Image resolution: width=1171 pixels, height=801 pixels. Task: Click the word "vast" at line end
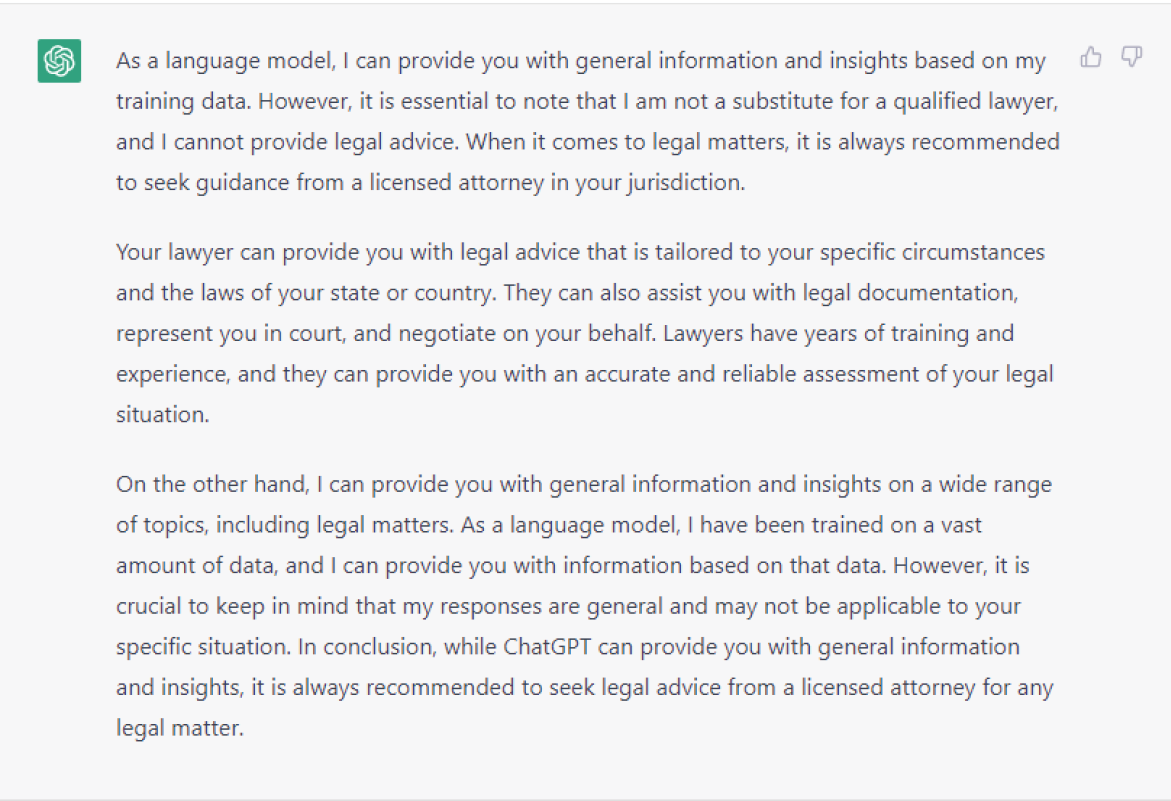[x=961, y=525]
